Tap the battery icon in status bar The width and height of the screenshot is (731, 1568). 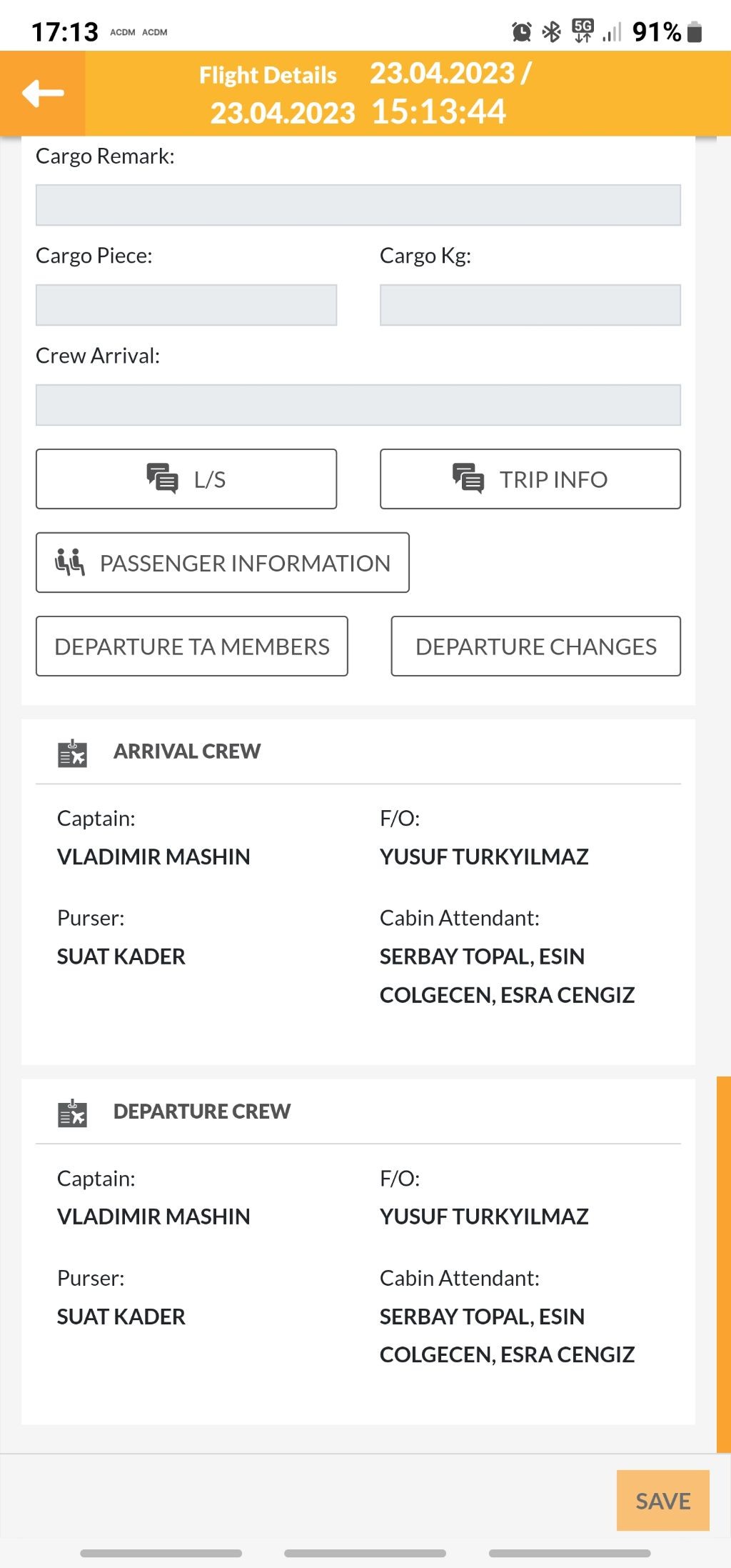pyautogui.click(x=695, y=32)
